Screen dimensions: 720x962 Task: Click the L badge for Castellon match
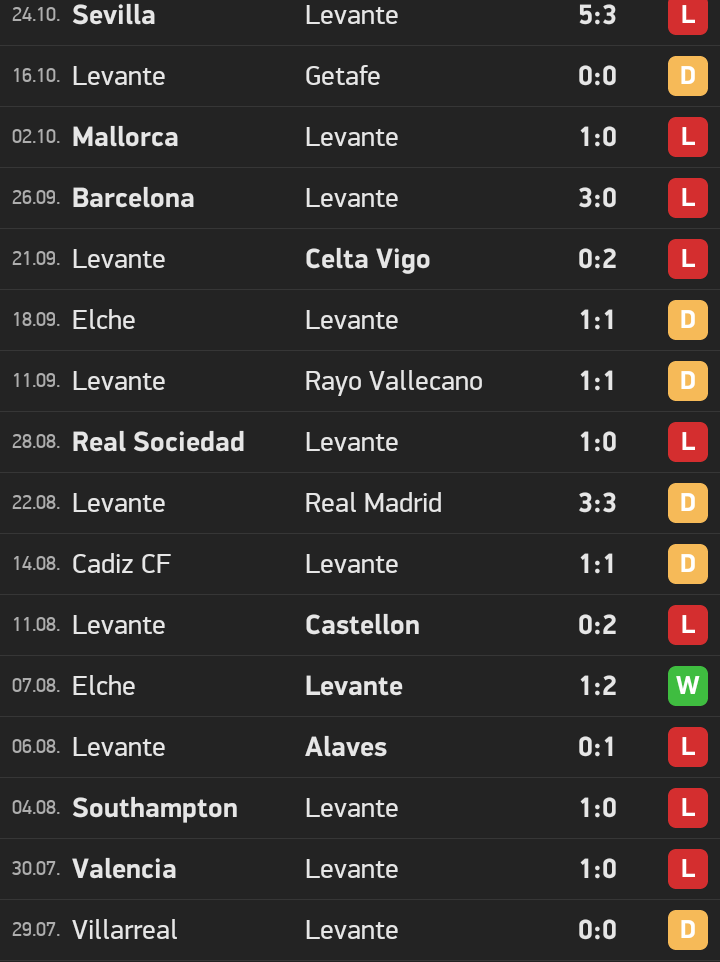[687, 625]
